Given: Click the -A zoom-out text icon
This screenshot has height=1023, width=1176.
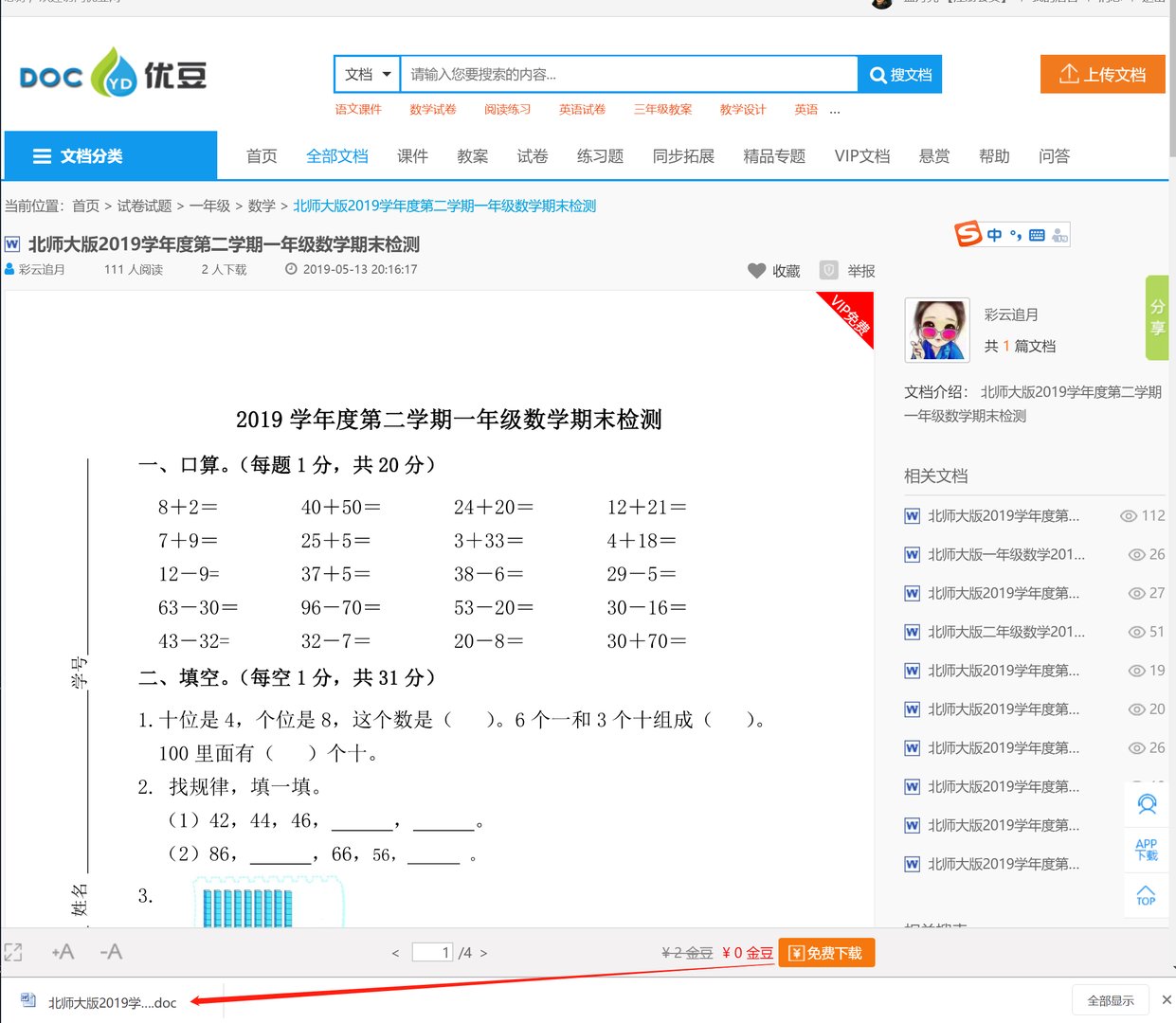Looking at the screenshot, I should pos(110,952).
